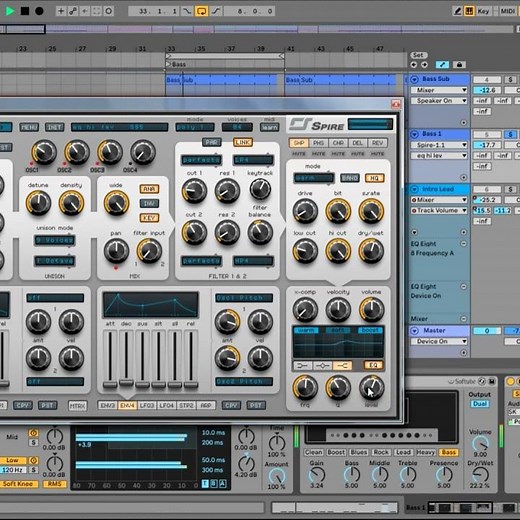Click Punch-In switch icon
520x520 pixels.
186,11
